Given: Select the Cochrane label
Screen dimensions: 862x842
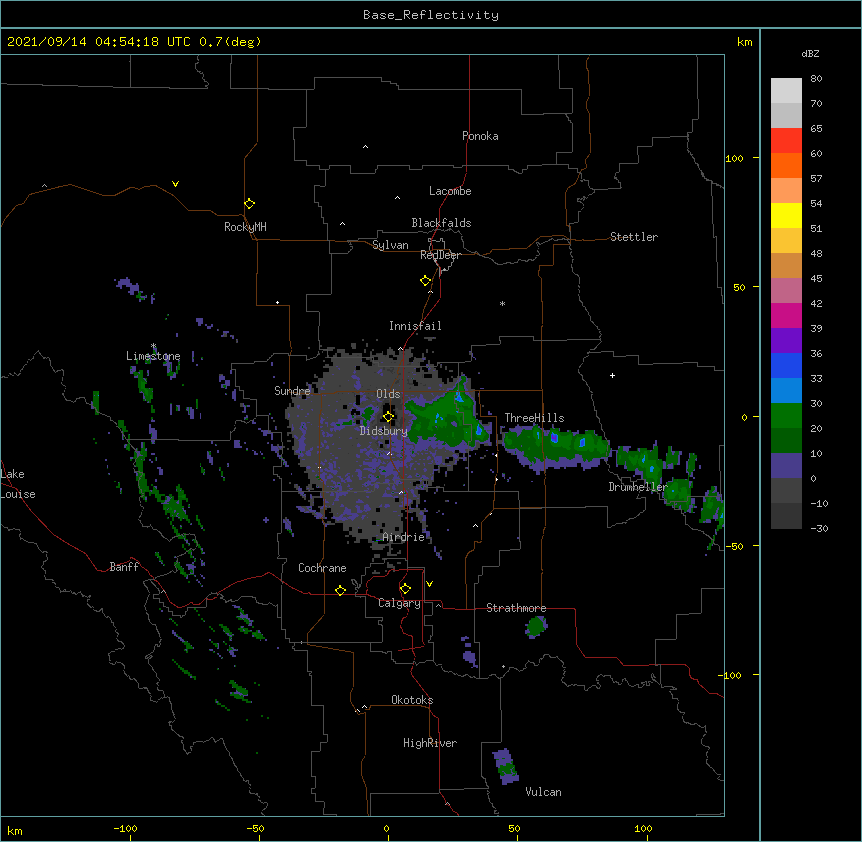Looking at the screenshot, I should [x=322, y=568].
